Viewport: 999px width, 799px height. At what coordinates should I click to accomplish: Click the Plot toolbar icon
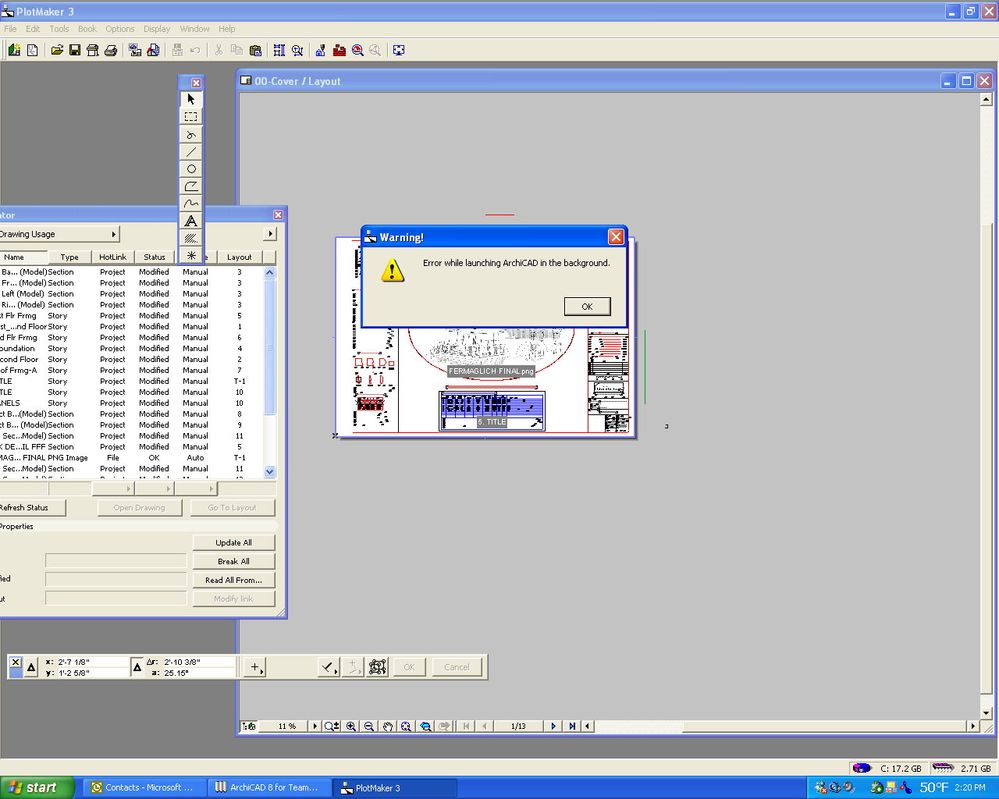click(x=92, y=50)
